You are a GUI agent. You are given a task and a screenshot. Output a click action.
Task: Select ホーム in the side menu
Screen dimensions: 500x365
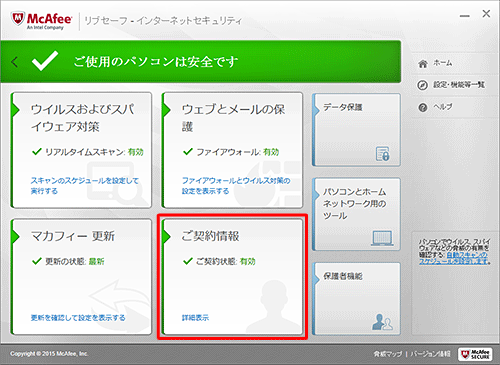(x=443, y=63)
